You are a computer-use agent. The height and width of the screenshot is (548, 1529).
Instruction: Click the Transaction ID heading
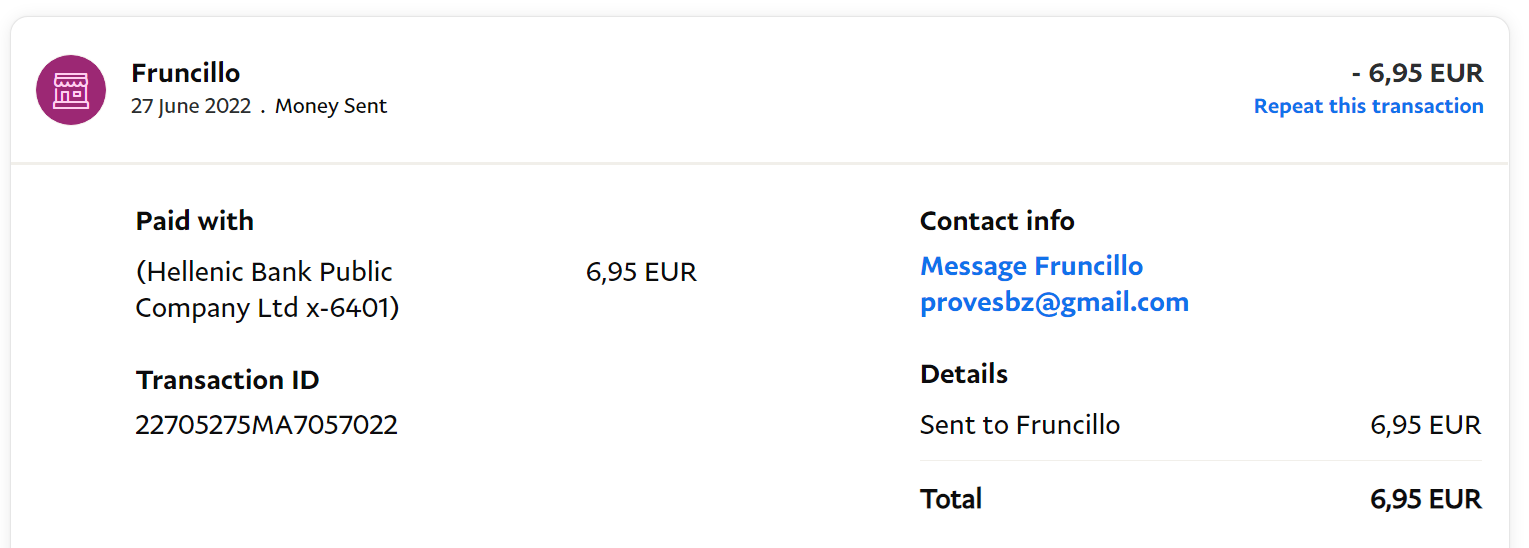point(228,380)
